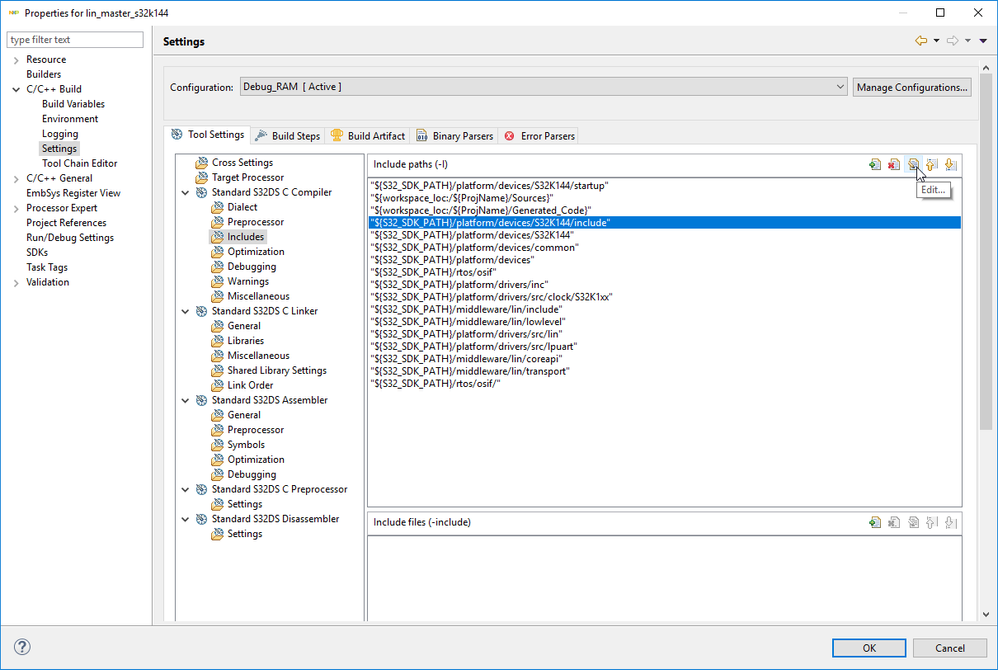Screen dimensions: 998x670
Task: Switch to Error Parsers tab
Action: [539, 136]
